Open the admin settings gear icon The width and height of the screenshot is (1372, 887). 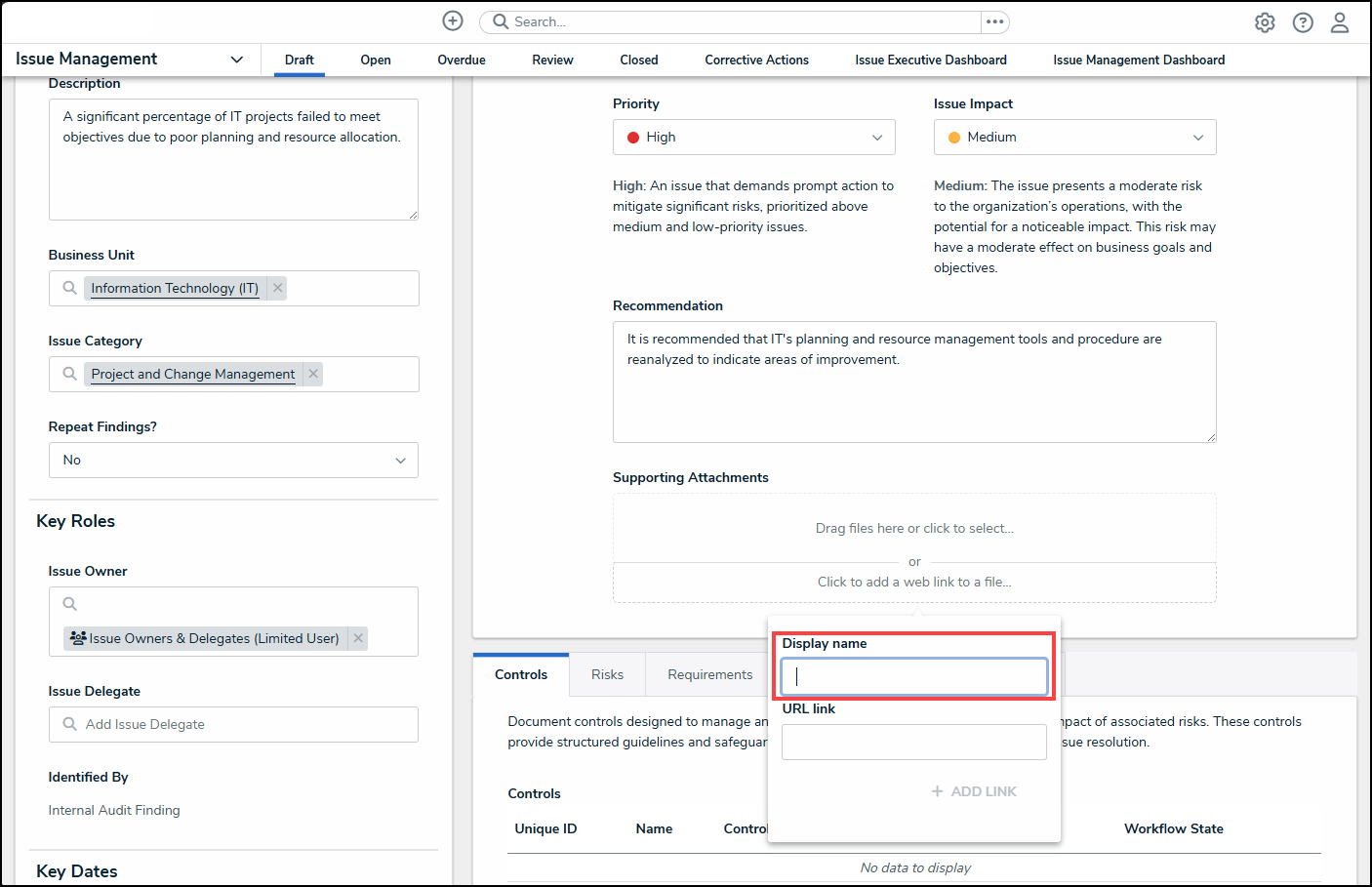pos(1265,22)
